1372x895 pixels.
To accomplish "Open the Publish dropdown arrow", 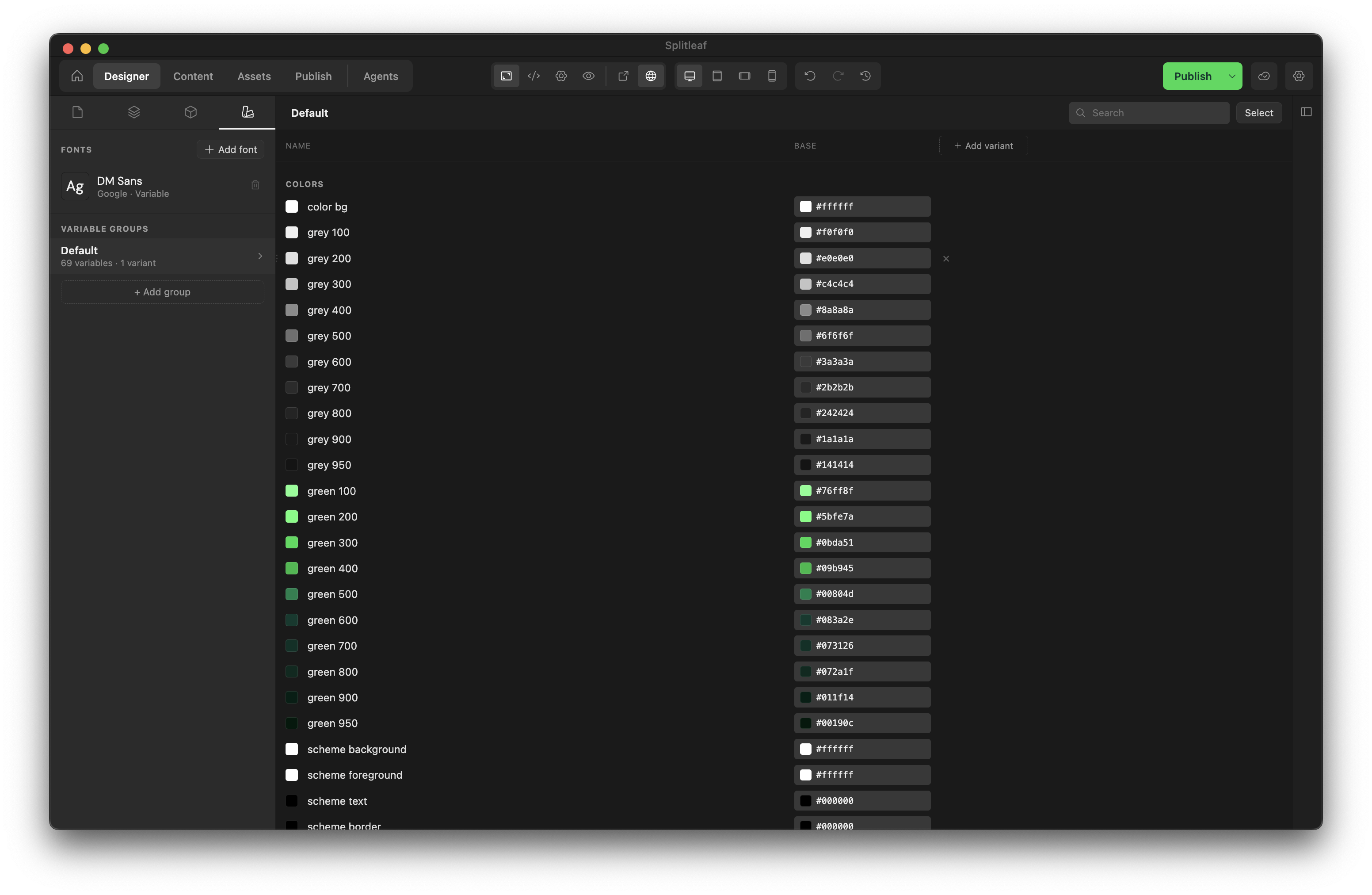I will point(1232,76).
